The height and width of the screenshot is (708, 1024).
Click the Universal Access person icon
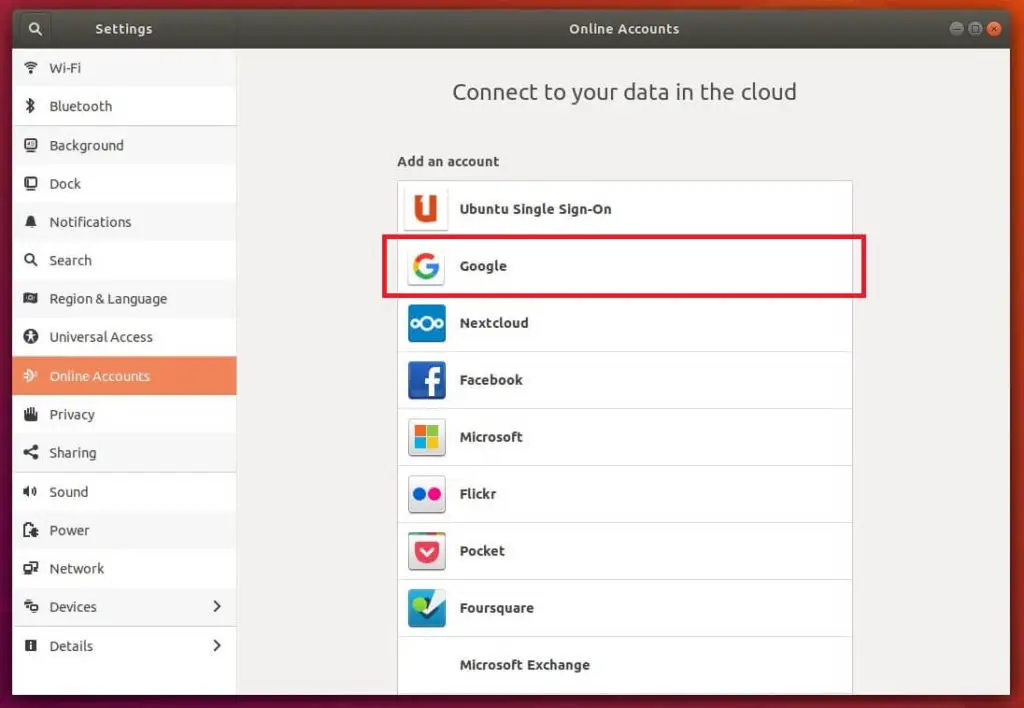coord(31,336)
